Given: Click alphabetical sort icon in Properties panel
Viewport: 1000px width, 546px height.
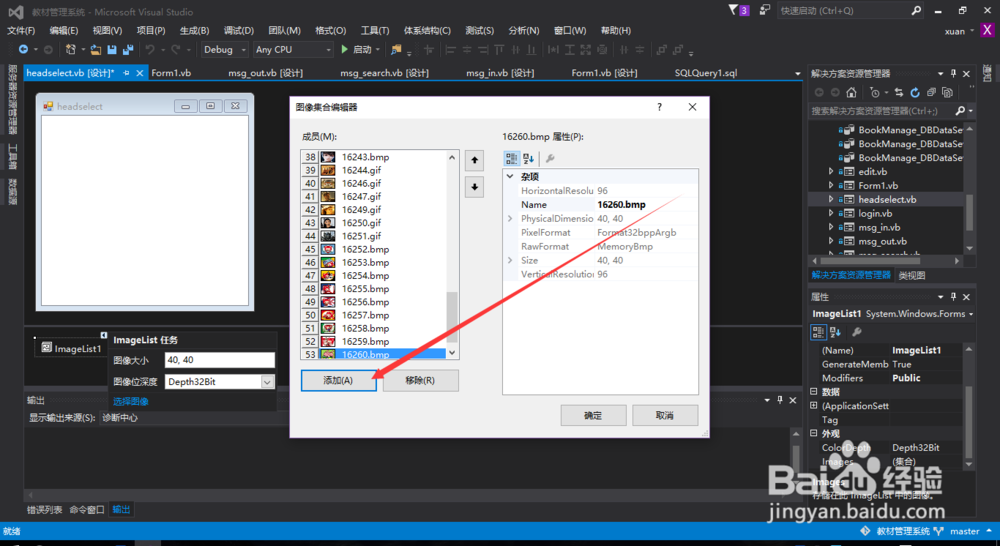Looking at the screenshot, I should pyautogui.click(x=835, y=332).
